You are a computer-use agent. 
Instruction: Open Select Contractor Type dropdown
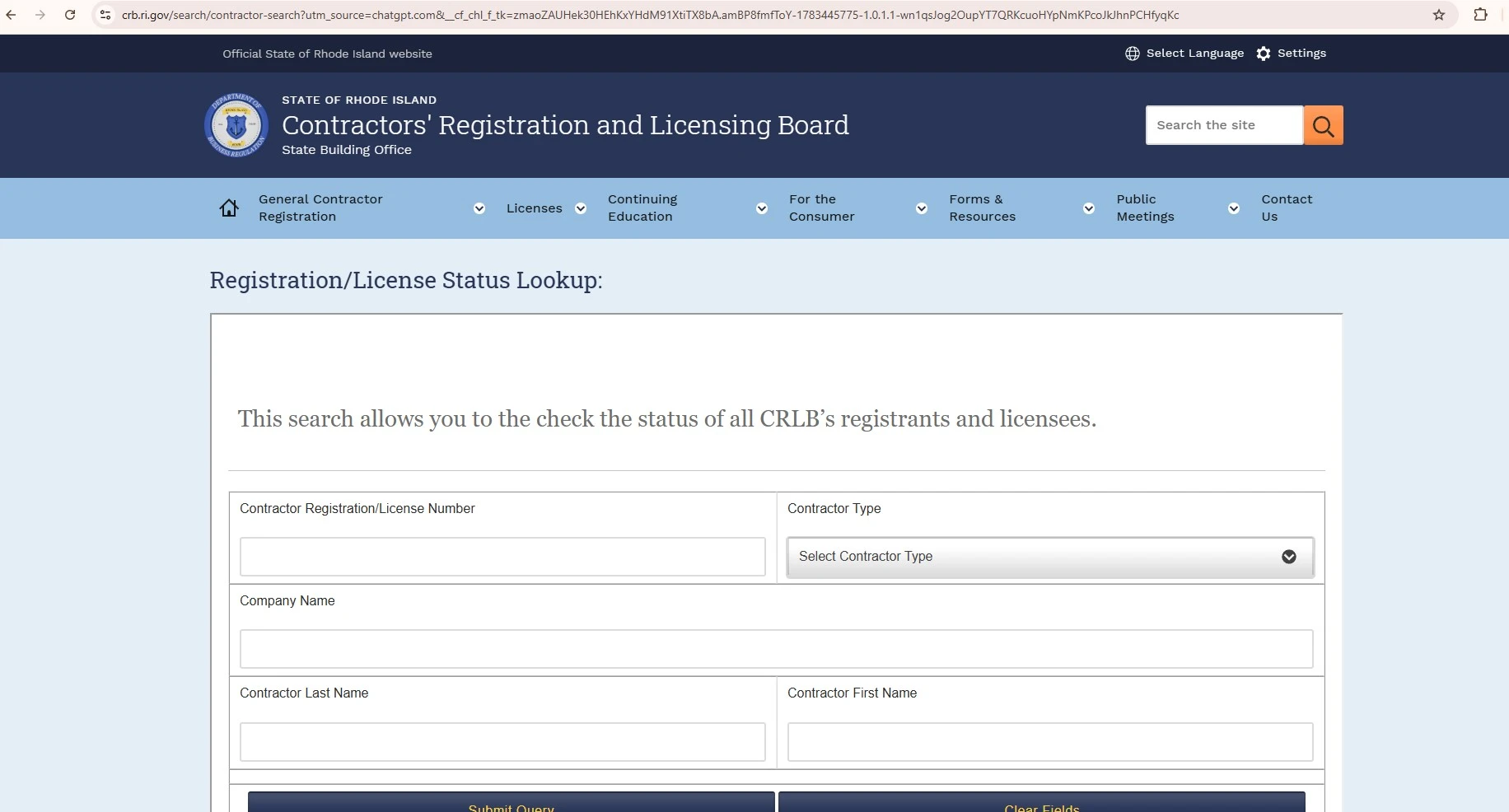click(x=1050, y=557)
